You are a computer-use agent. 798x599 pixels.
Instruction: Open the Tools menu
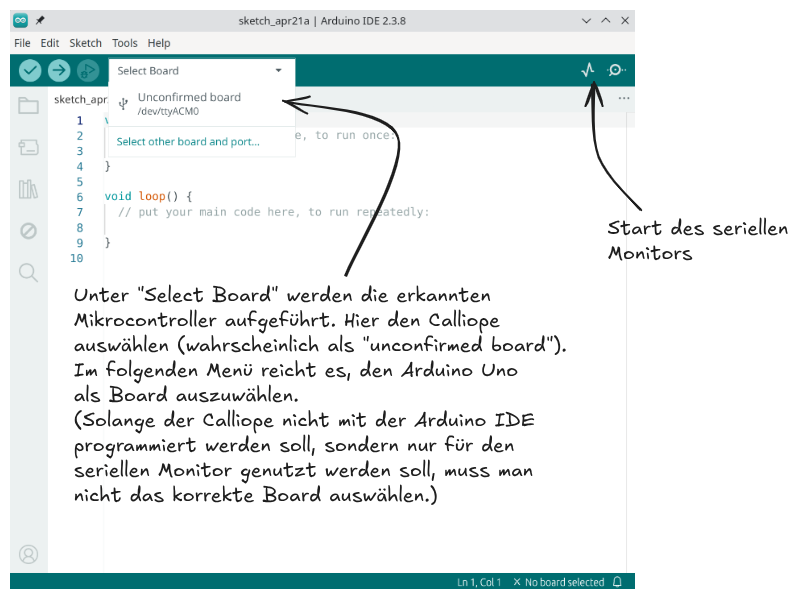125,43
